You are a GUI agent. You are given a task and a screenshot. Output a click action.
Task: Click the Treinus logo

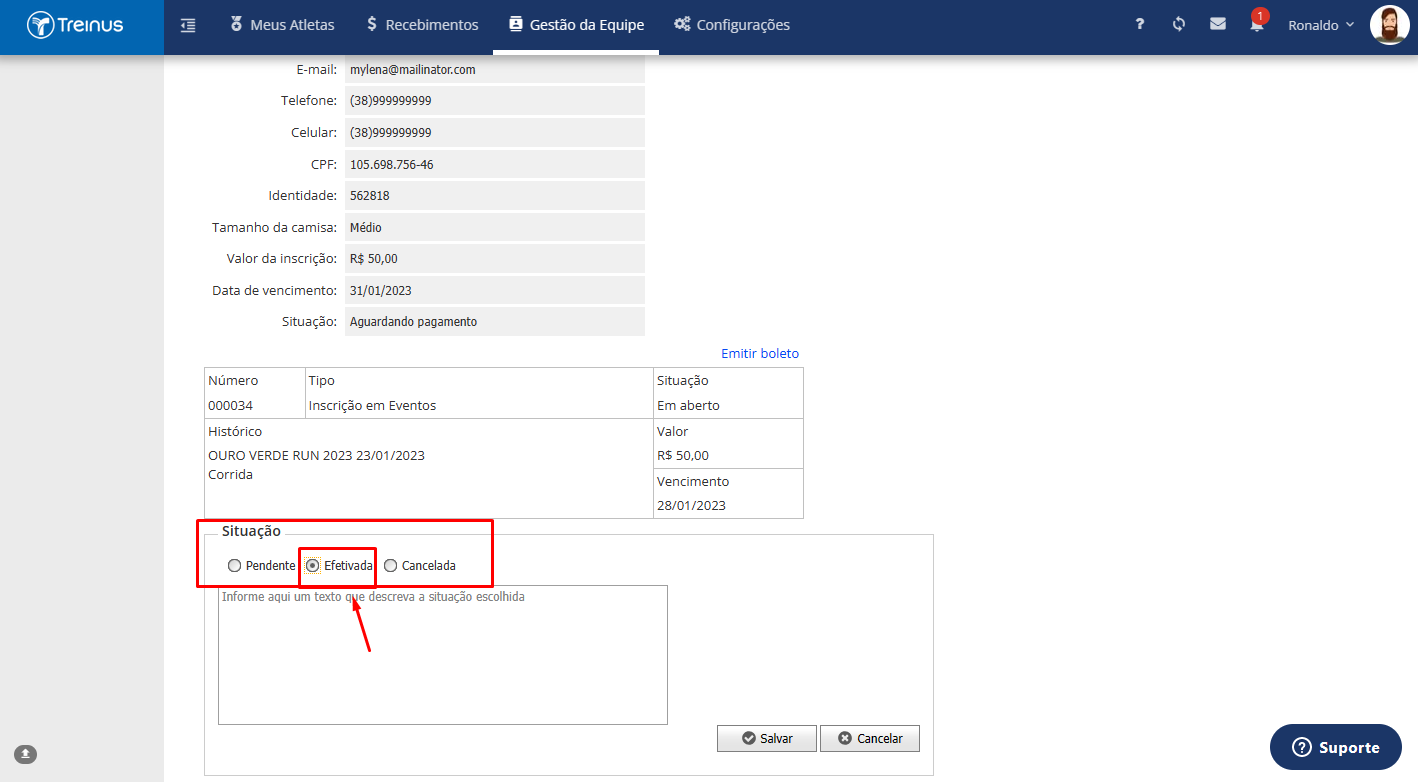pos(75,25)
